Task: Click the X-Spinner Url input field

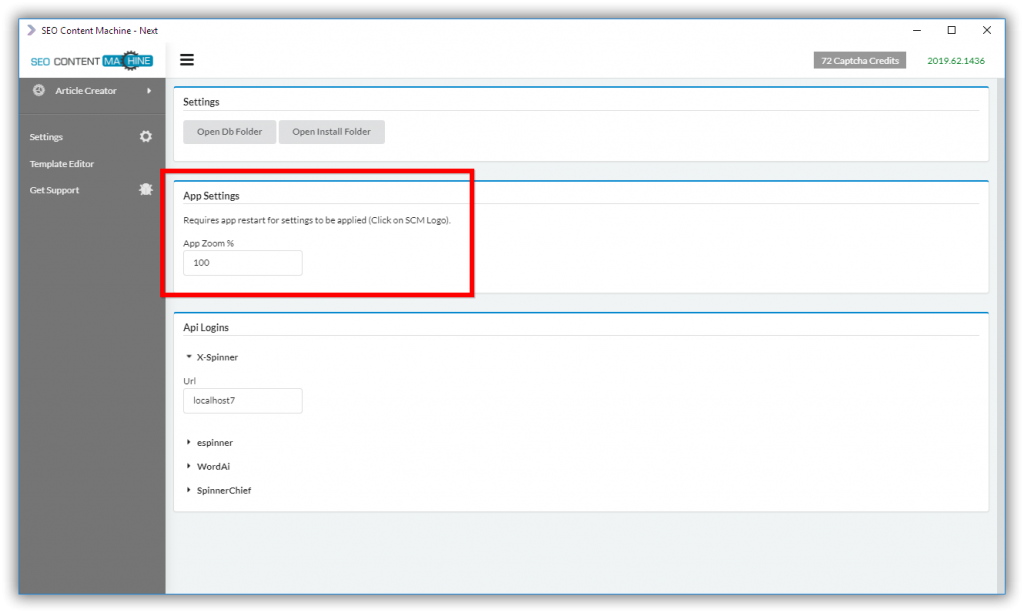Action: coord(242,400)
